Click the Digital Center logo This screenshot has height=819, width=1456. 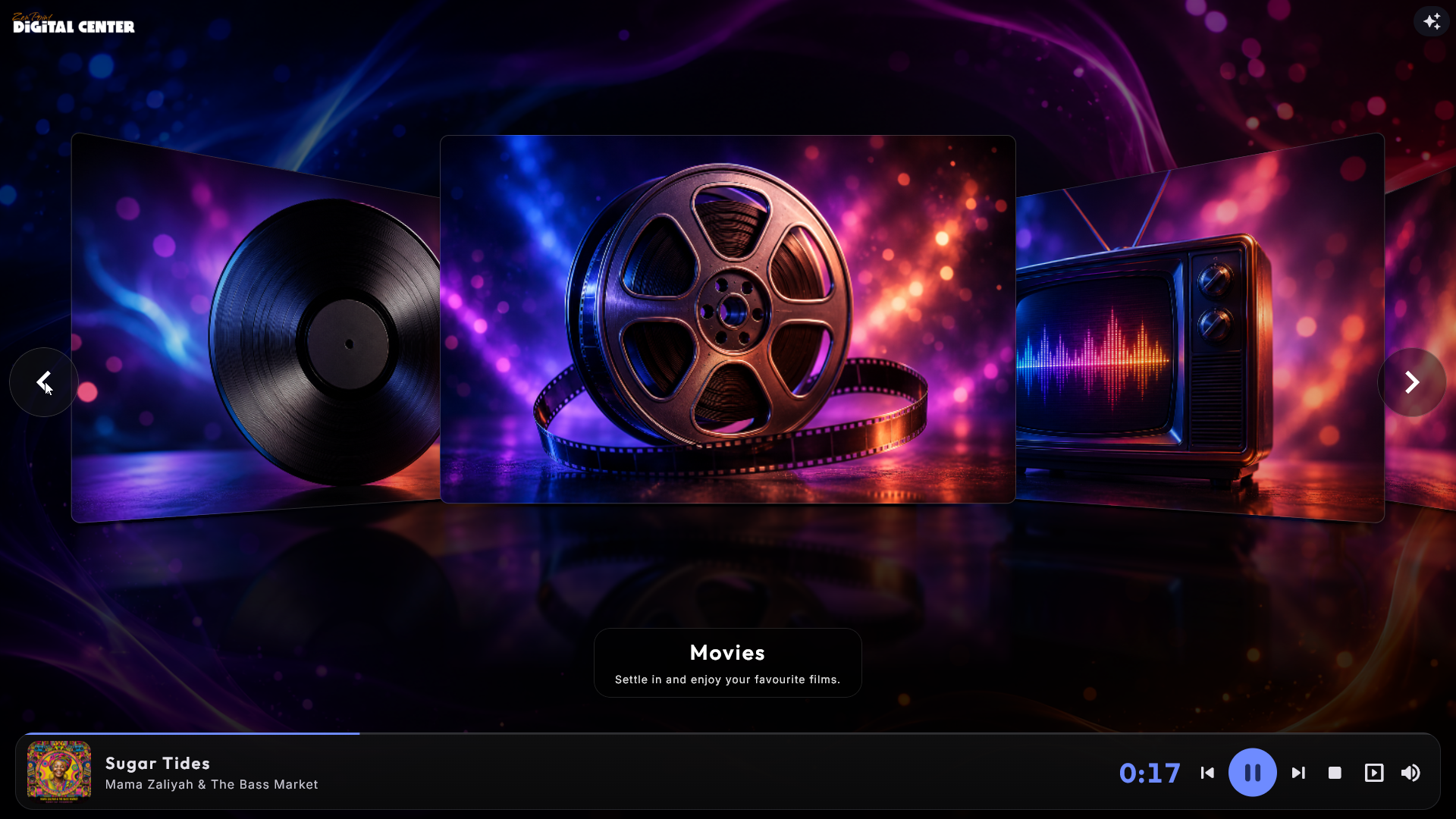[74, 24]
